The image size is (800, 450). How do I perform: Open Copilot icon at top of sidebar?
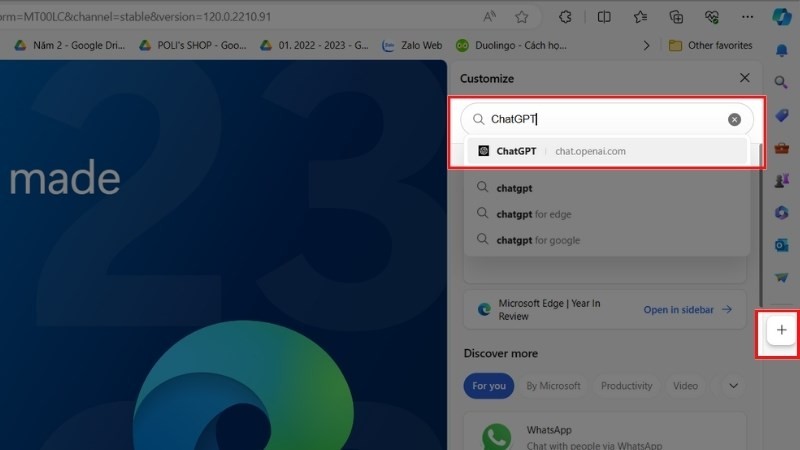click(782, 16)
